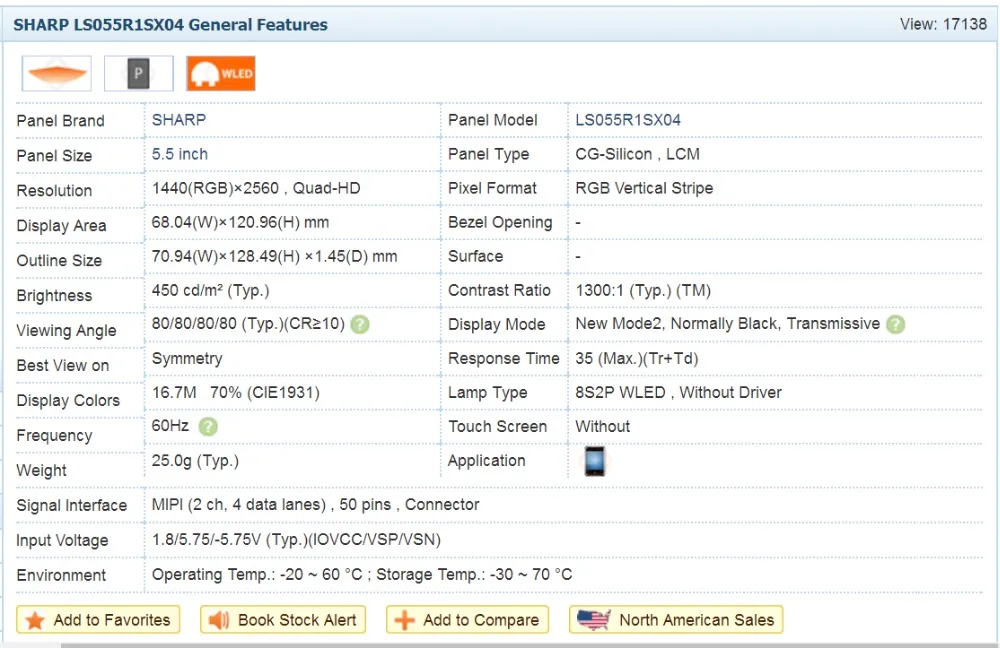
Task: Click '8S2P WLED , Without Driver' lamp type
Action: pos(679,392)
